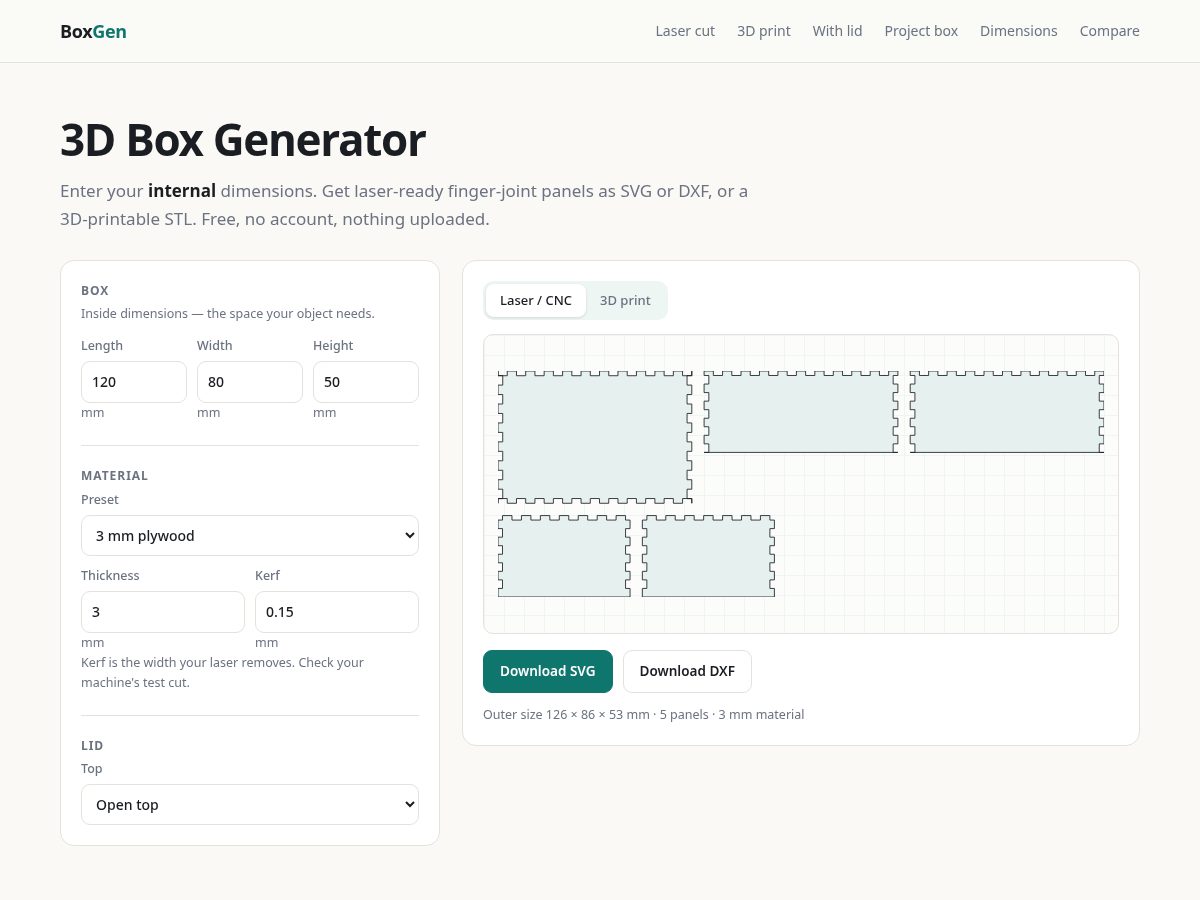Open the 3D print nav link
This screenshot has height=900, width=1200.
pos(764,31)
